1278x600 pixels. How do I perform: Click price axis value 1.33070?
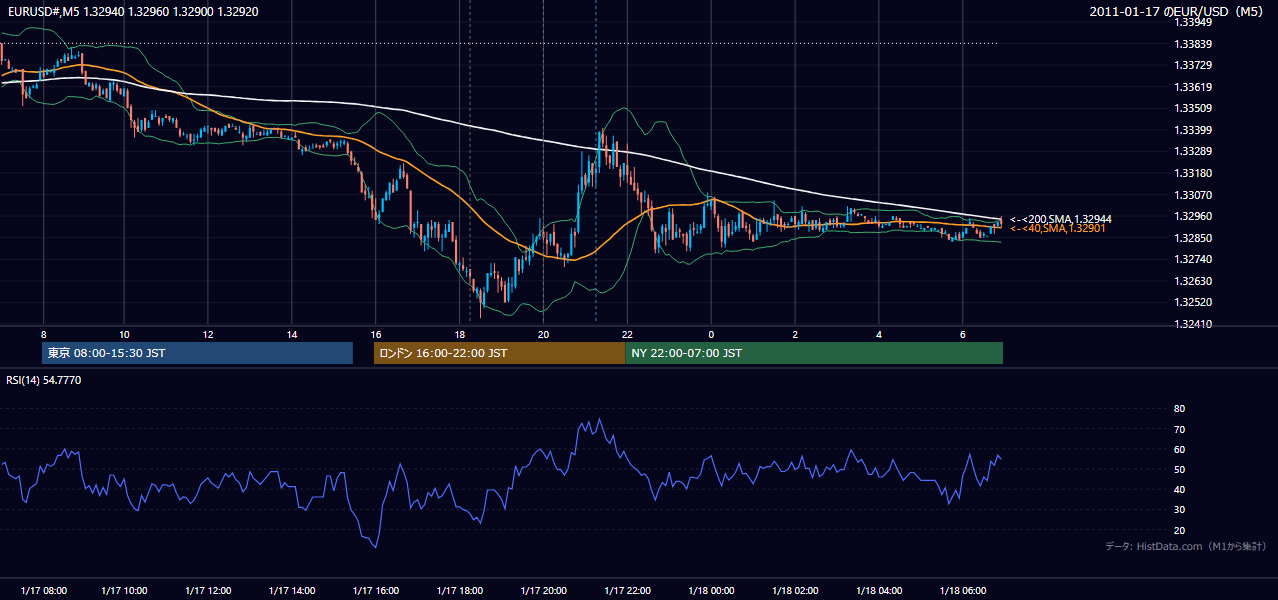click(x=1193, y=195)
